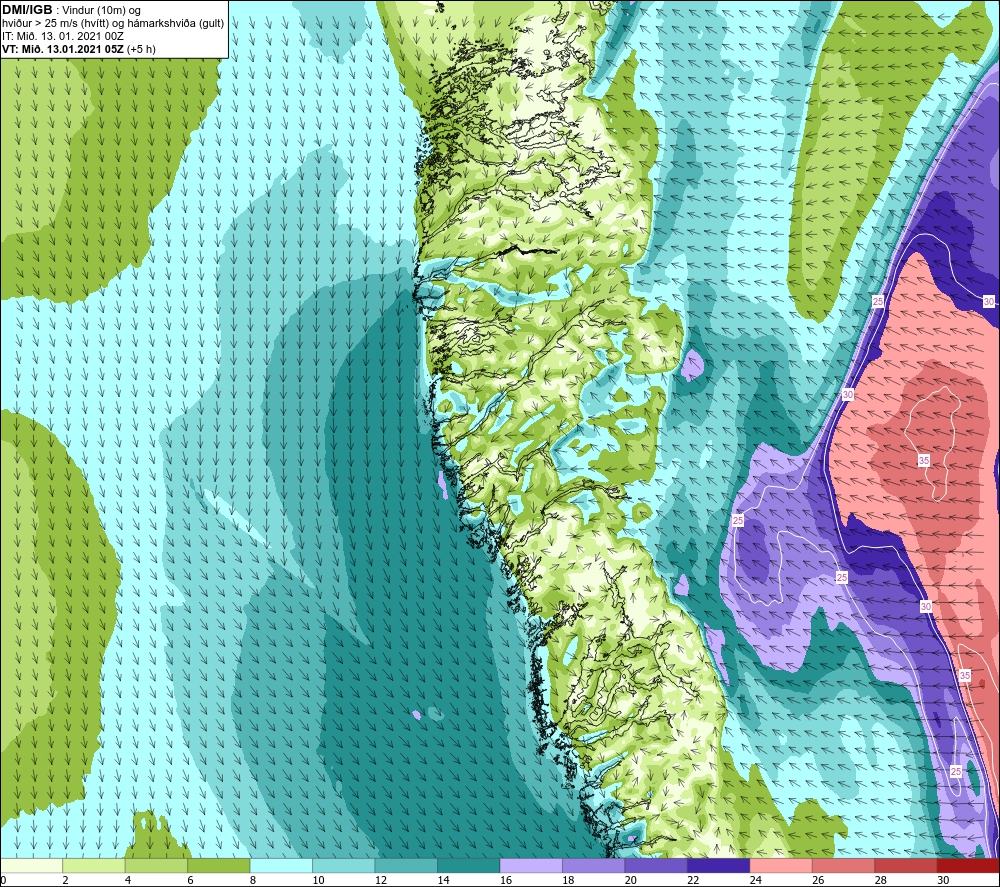Pick the violet 20–22 m/s legend swatch
This screenshot has height=887, width=1000.
tap(656, 865)
